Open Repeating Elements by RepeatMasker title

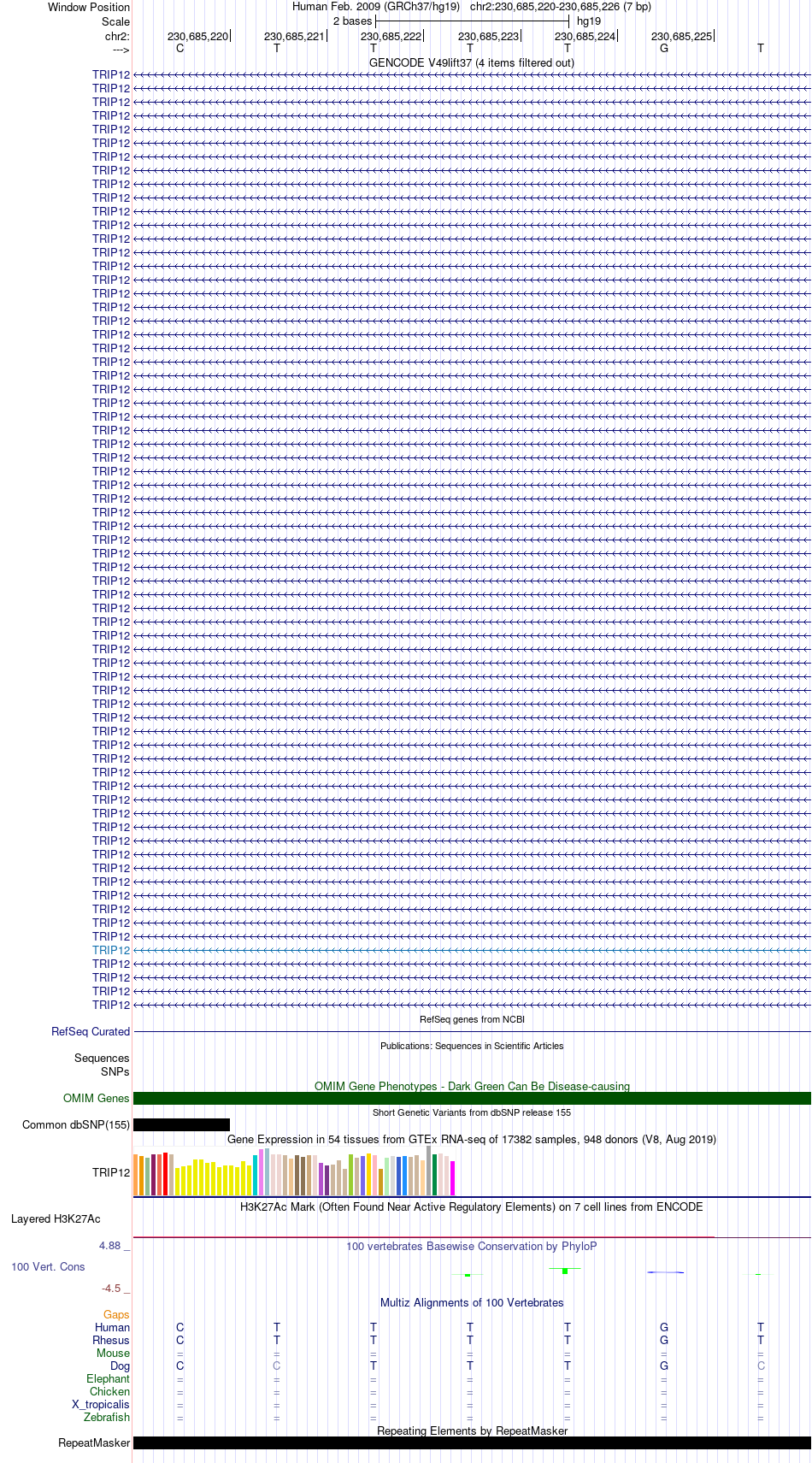(472, 1431)
